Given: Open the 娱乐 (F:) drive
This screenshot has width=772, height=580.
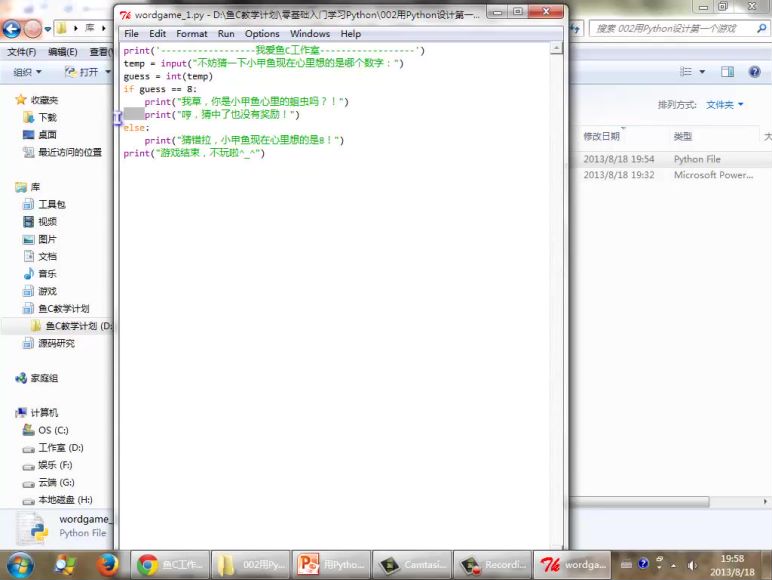Looking at the screenshot, I should 55,465.
